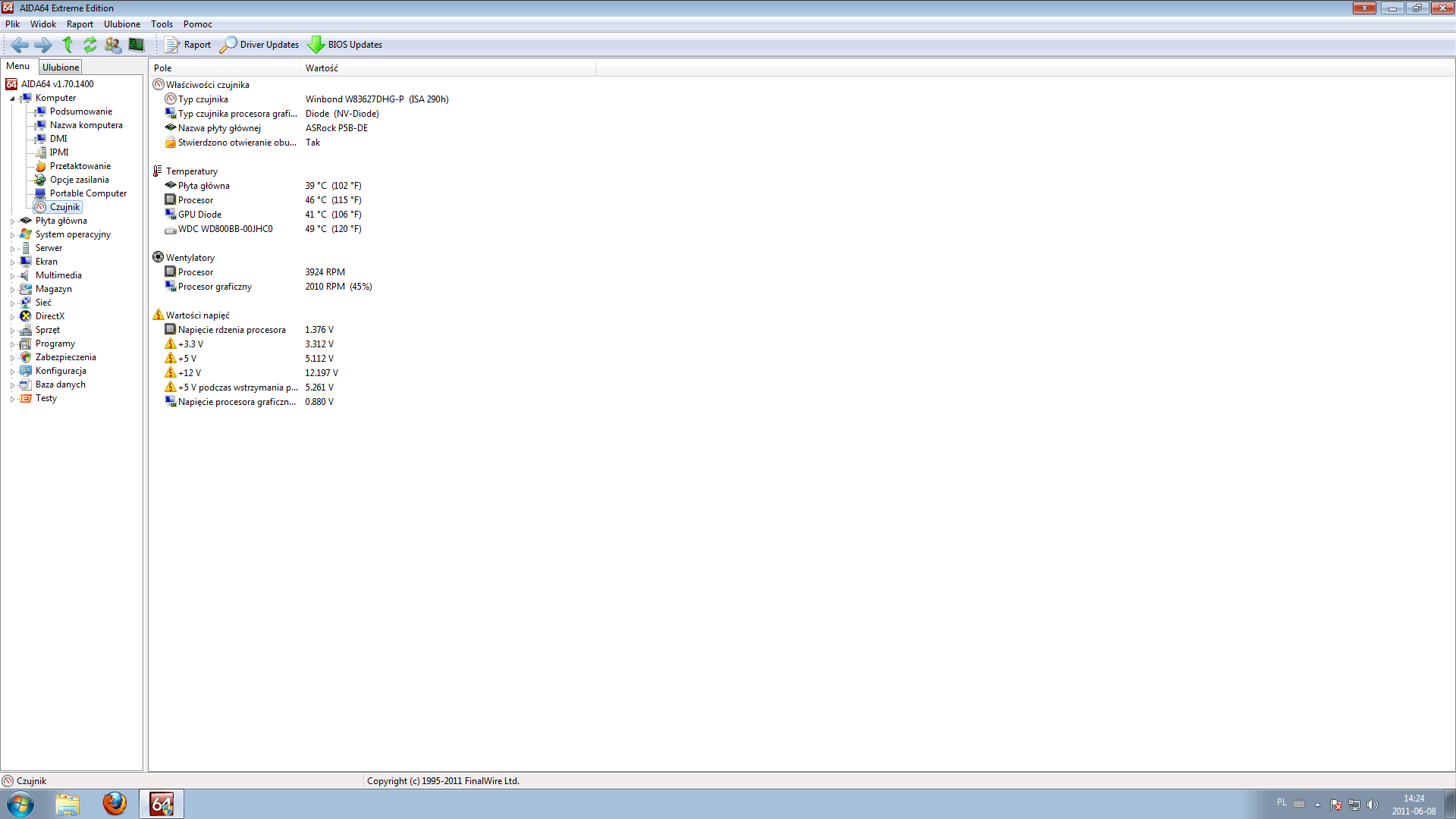The image size is (1456, 819).
Task: Collapse the Komputer tree node
Action: pos(12,99)
